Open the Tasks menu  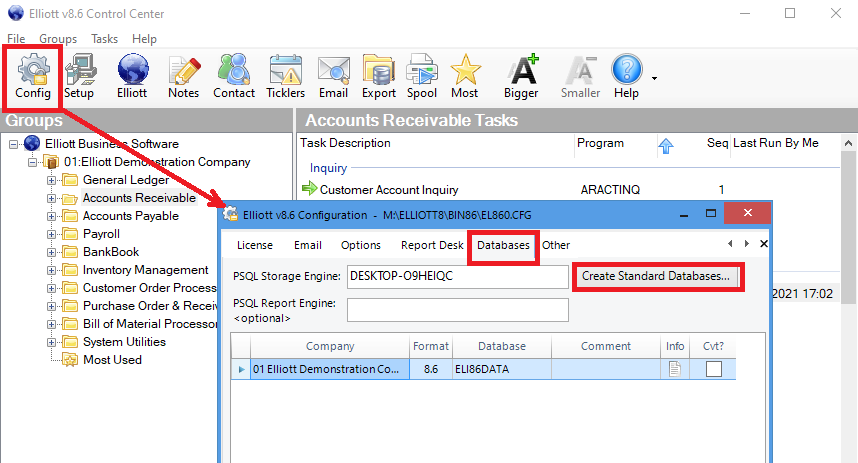105,39
